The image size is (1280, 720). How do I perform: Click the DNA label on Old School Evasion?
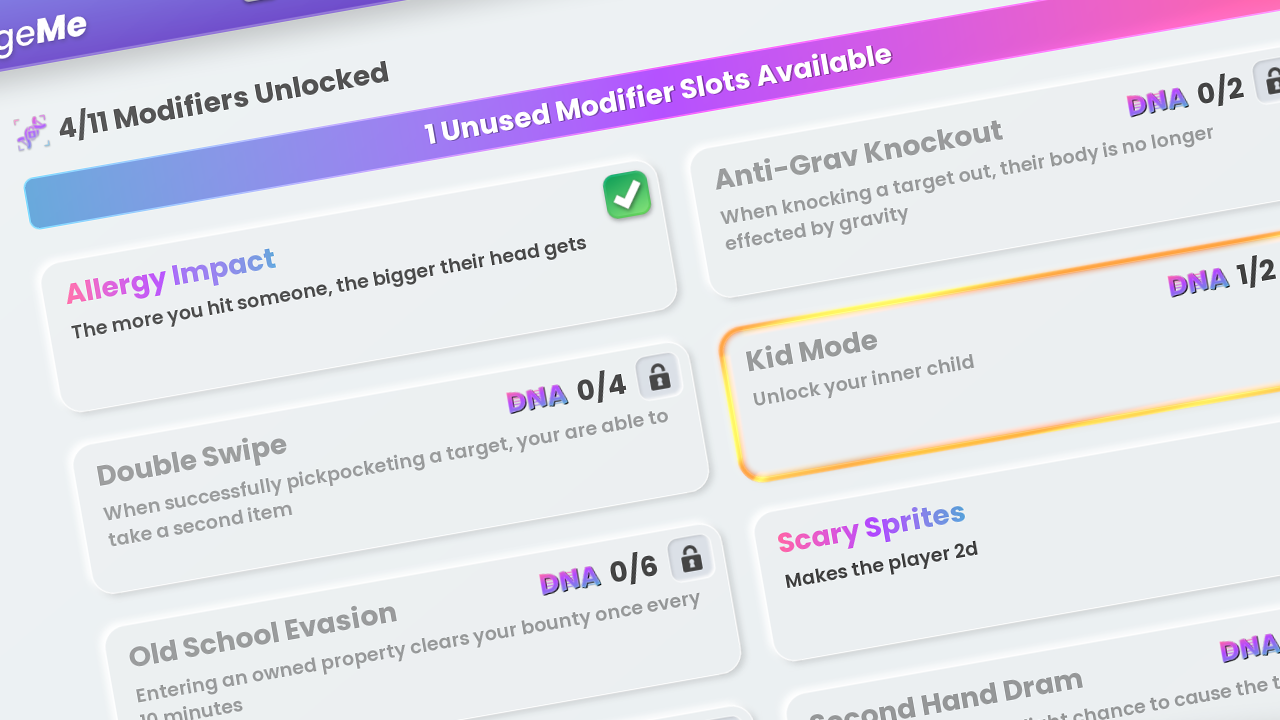tap(570, 580)
